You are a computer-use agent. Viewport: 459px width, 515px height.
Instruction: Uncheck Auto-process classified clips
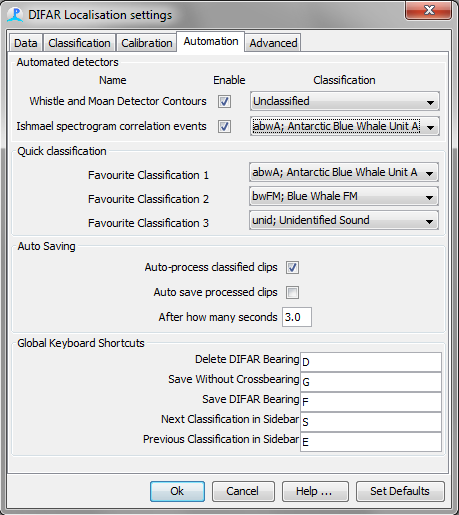pyautogui.click(x=292, y=267)
